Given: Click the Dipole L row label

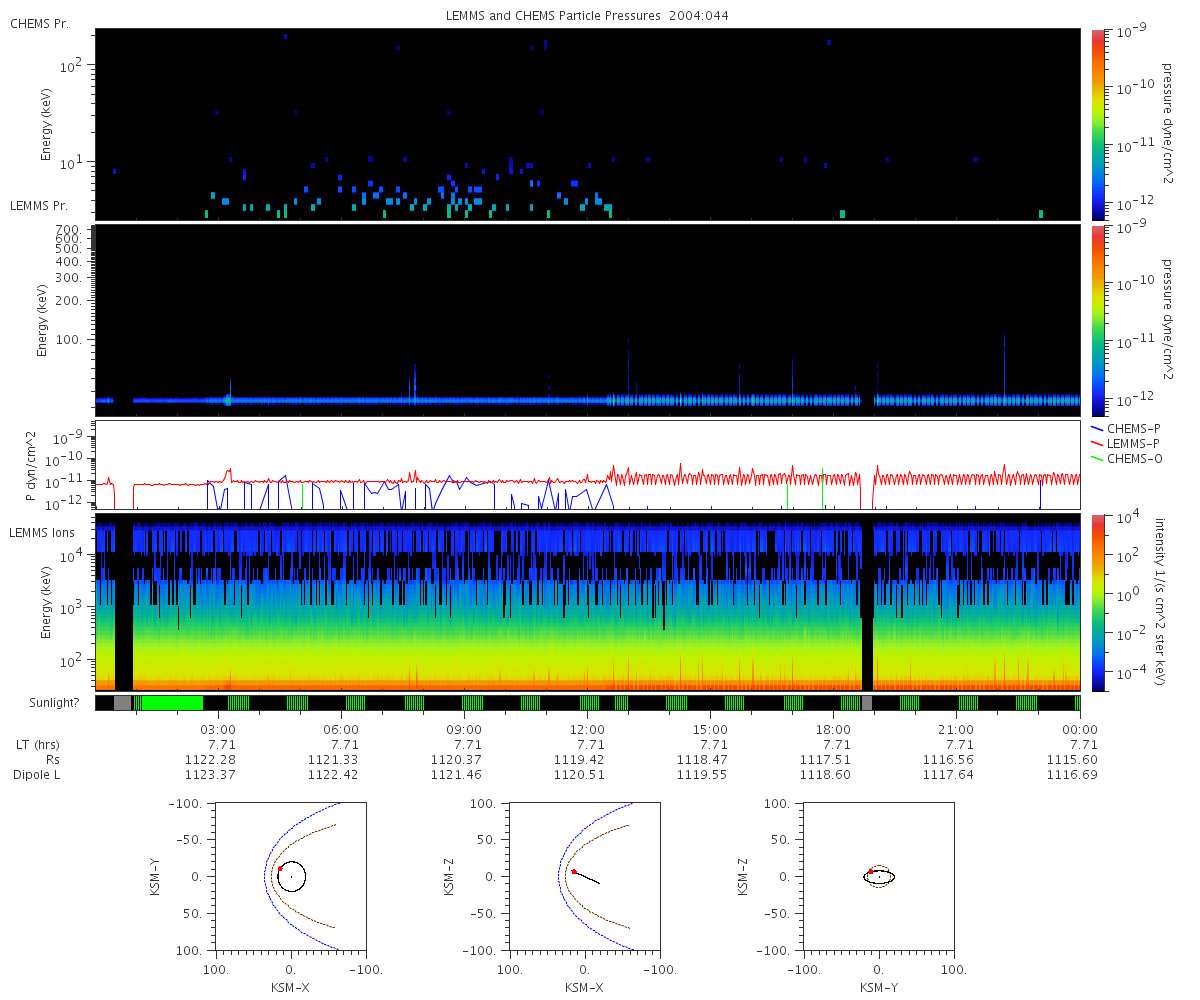Looking at the screenshot, I should [x=40, y=775].
